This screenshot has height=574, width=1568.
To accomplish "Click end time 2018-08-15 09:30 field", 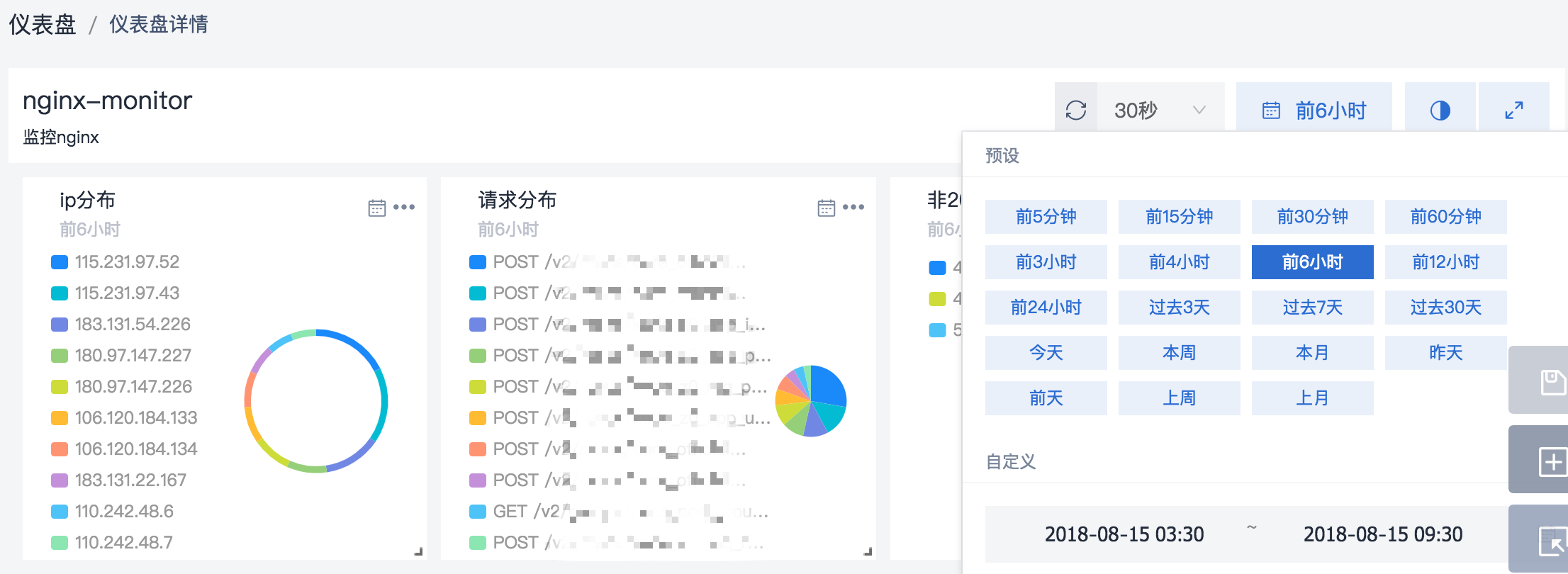I will point(1383,534).
